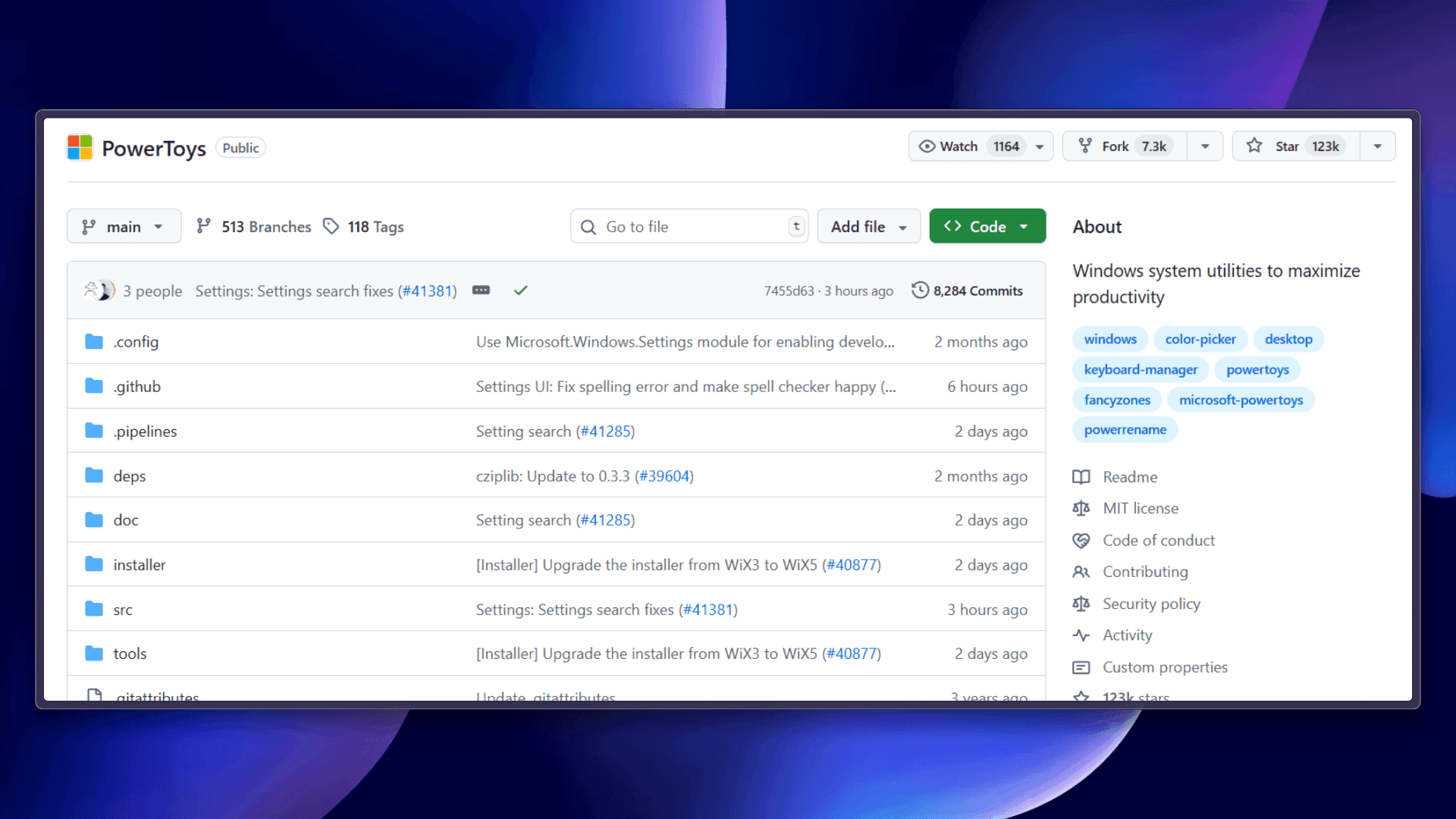Open the 'Use Microsoft.Windows.Settings module' commit message
Viewport: 1456px width, 819px height.
click(686, 342)
